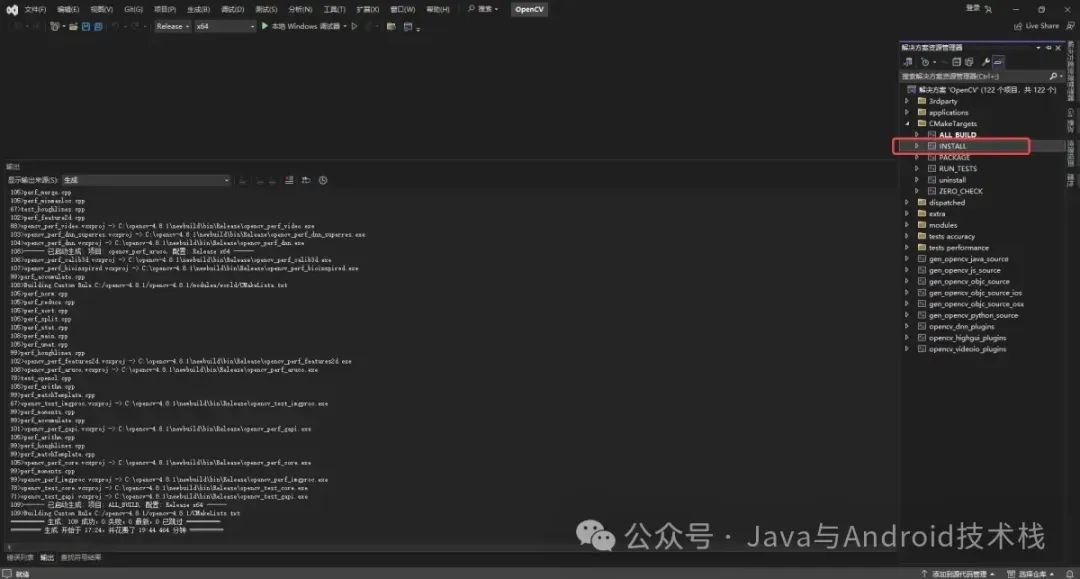
Task: Open the 视图(V) menu
Action: pyautogui.click(x=101, y=10)
